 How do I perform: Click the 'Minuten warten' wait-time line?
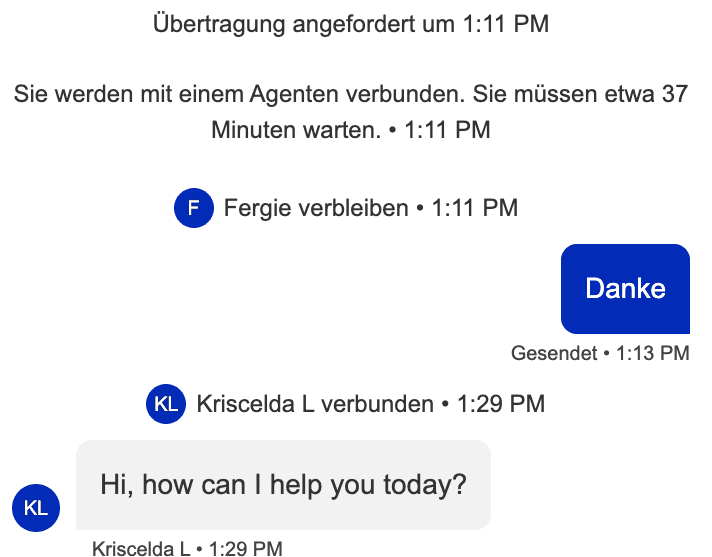[296, 131]
